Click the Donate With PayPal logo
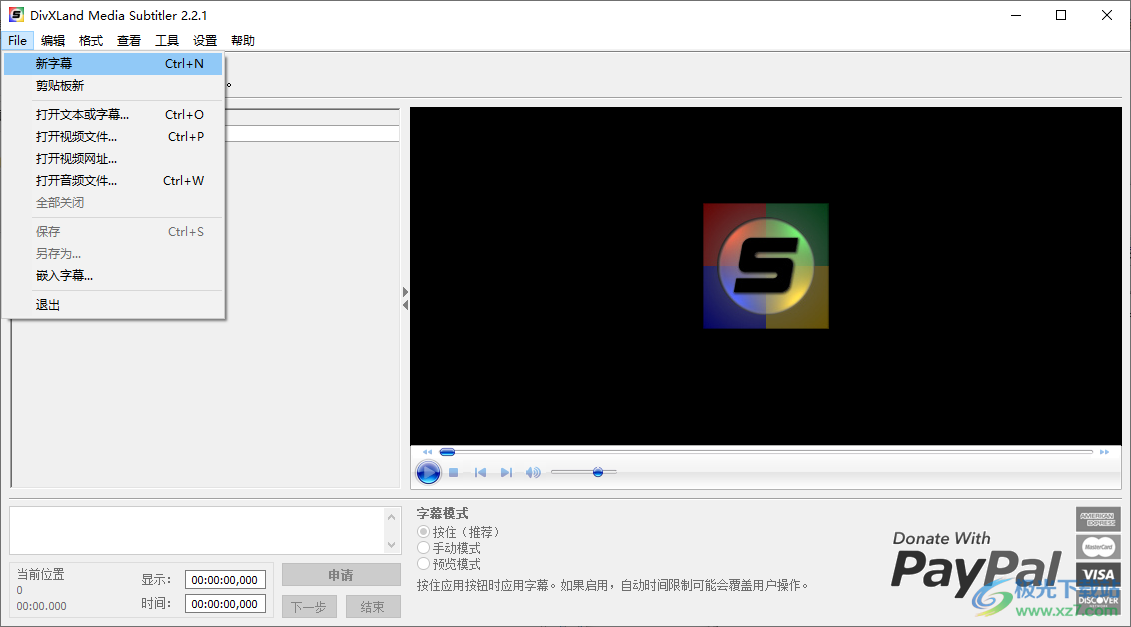This screenshot has width=1131, height=627. point(977,566)
